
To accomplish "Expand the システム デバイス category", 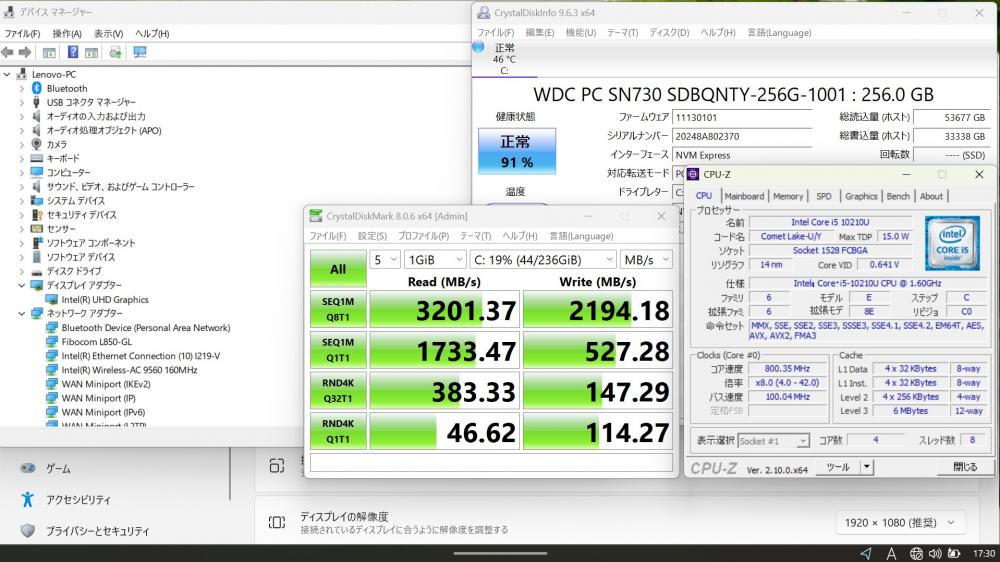I will pos(22,200).
